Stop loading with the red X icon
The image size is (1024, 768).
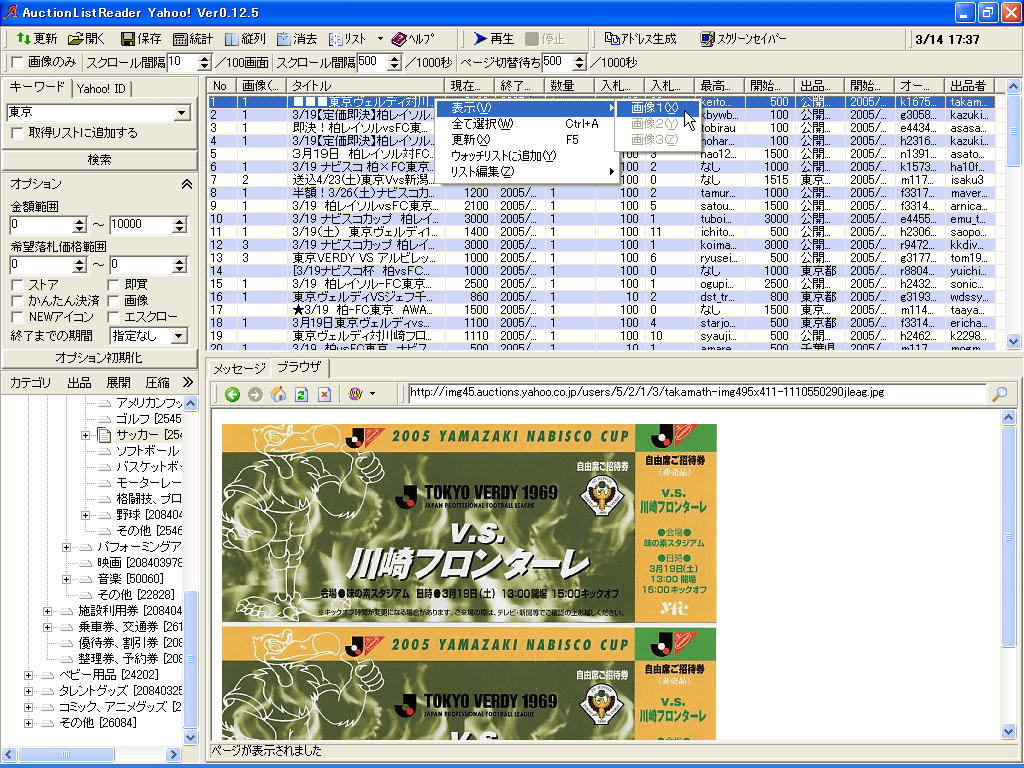pyautogui.click(x=324, y=394)
